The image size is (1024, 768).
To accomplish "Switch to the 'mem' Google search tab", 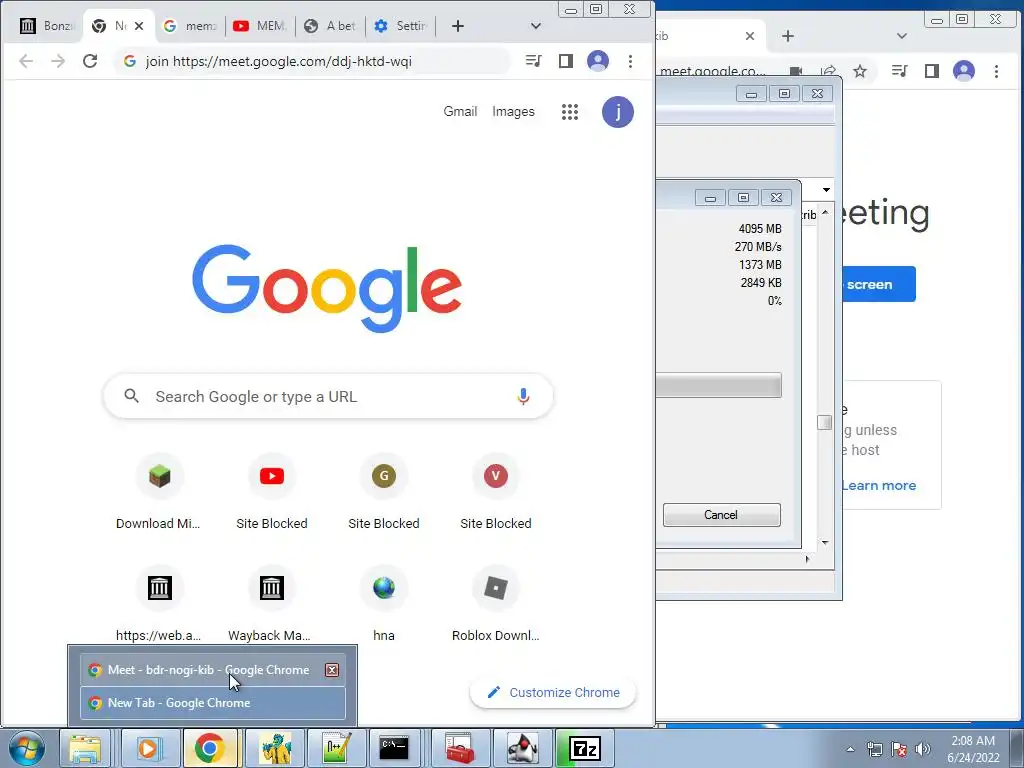I will click(x=189, y=26).
